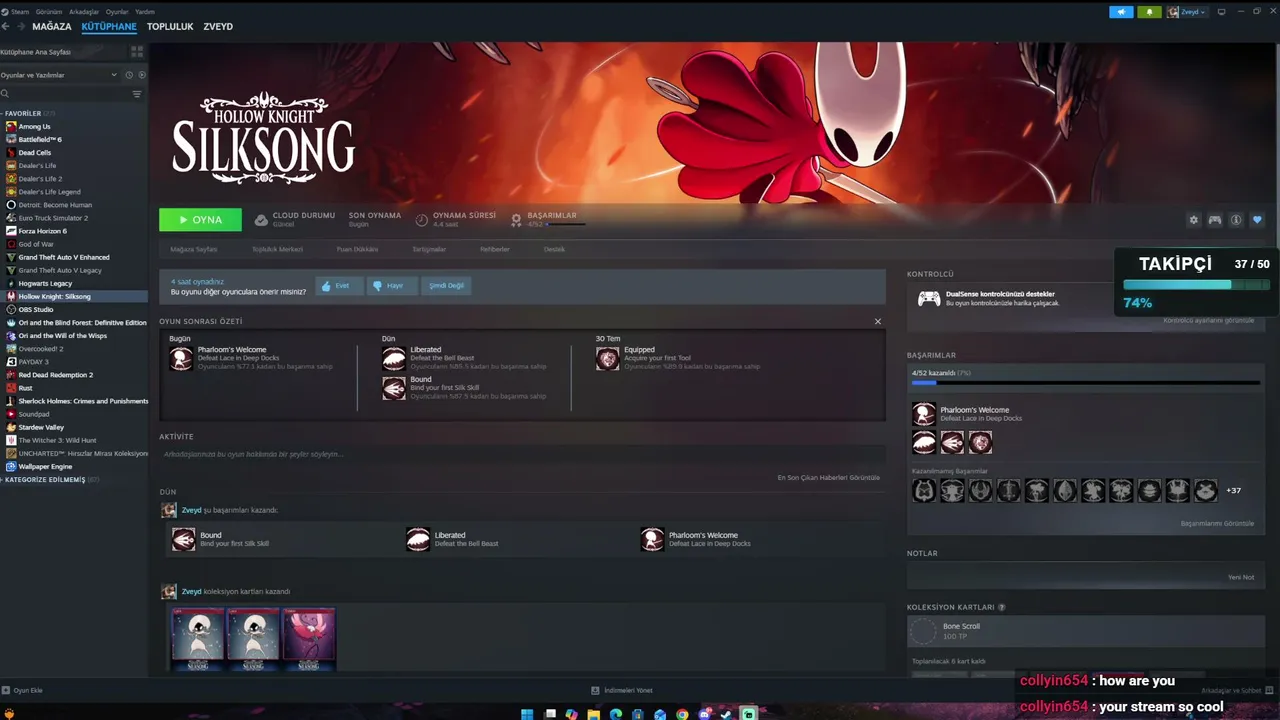Open the green notifications bell
1280x720 pixels.
click(1150, 12)
